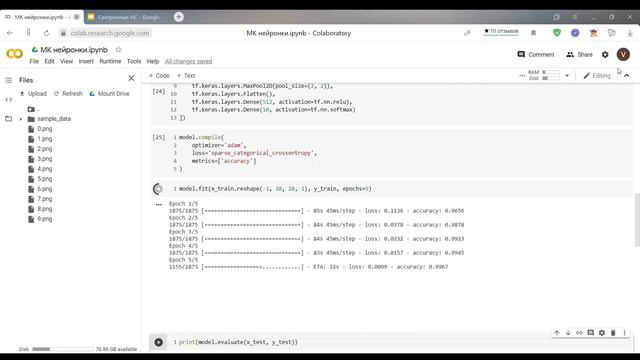The image size is (640, 360).
Task: Copy link to cell icon
Action: pyautogui.click(x=579, y=333)
